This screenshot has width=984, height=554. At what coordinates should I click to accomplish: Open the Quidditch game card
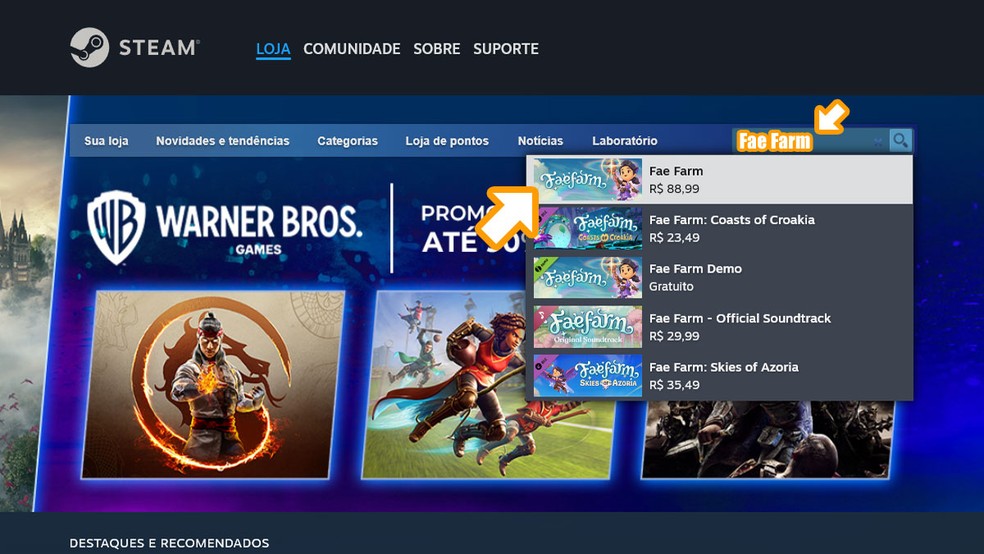point(488,384)
